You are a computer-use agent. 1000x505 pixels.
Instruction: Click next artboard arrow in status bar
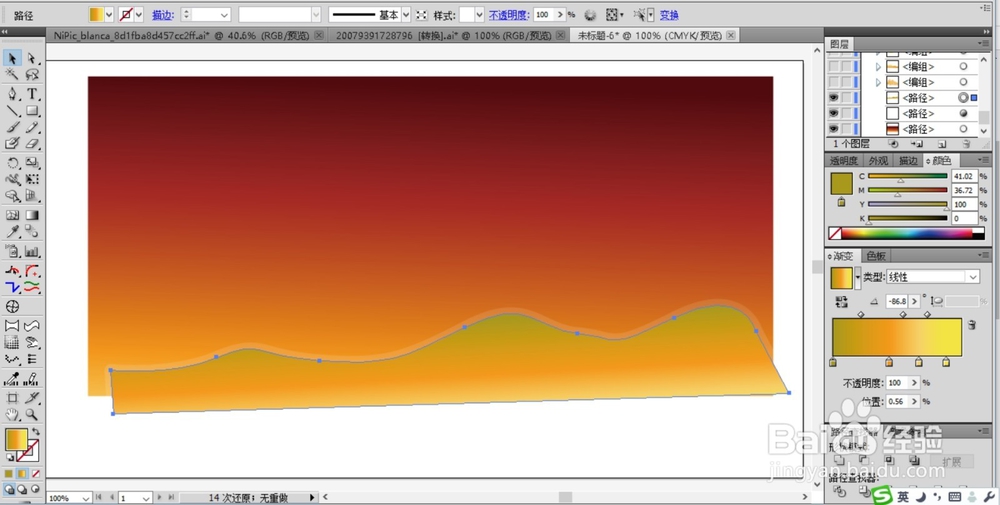tap(159, 497)
